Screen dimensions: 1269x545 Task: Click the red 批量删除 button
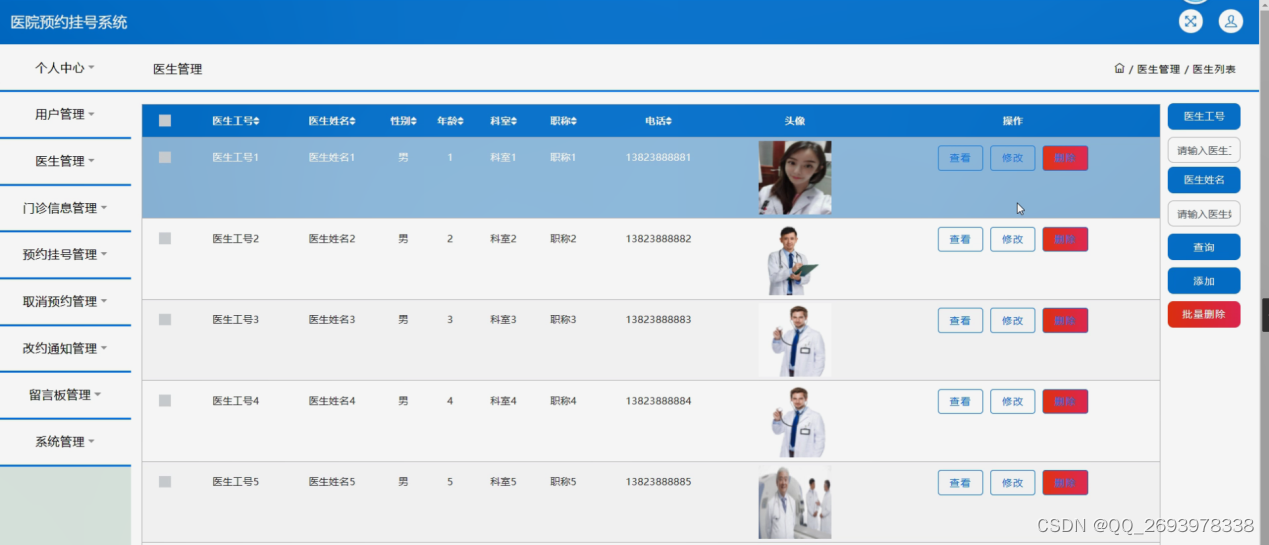pos(1204,314)
